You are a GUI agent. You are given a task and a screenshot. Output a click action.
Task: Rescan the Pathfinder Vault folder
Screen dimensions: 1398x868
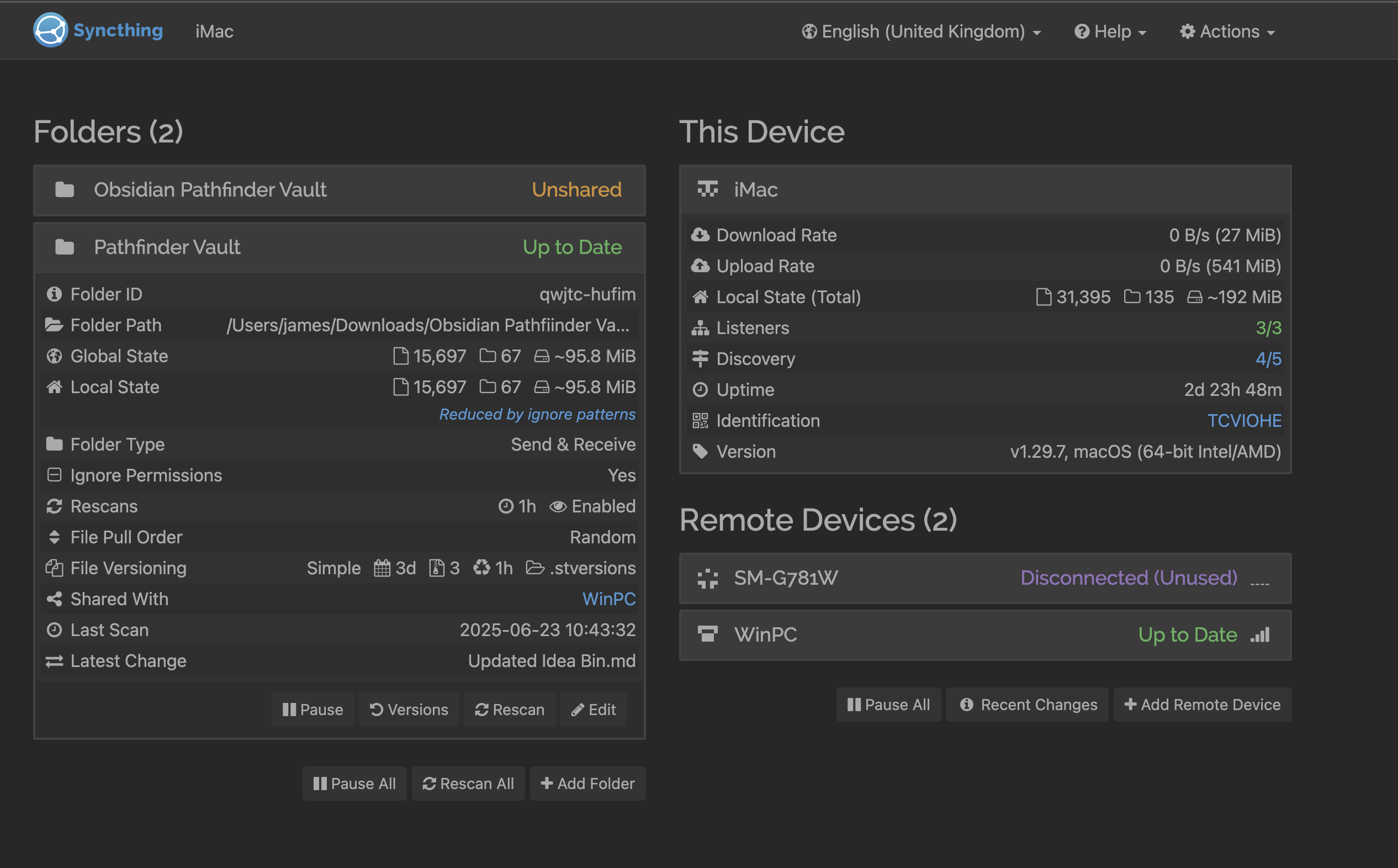tap(510, 710)
